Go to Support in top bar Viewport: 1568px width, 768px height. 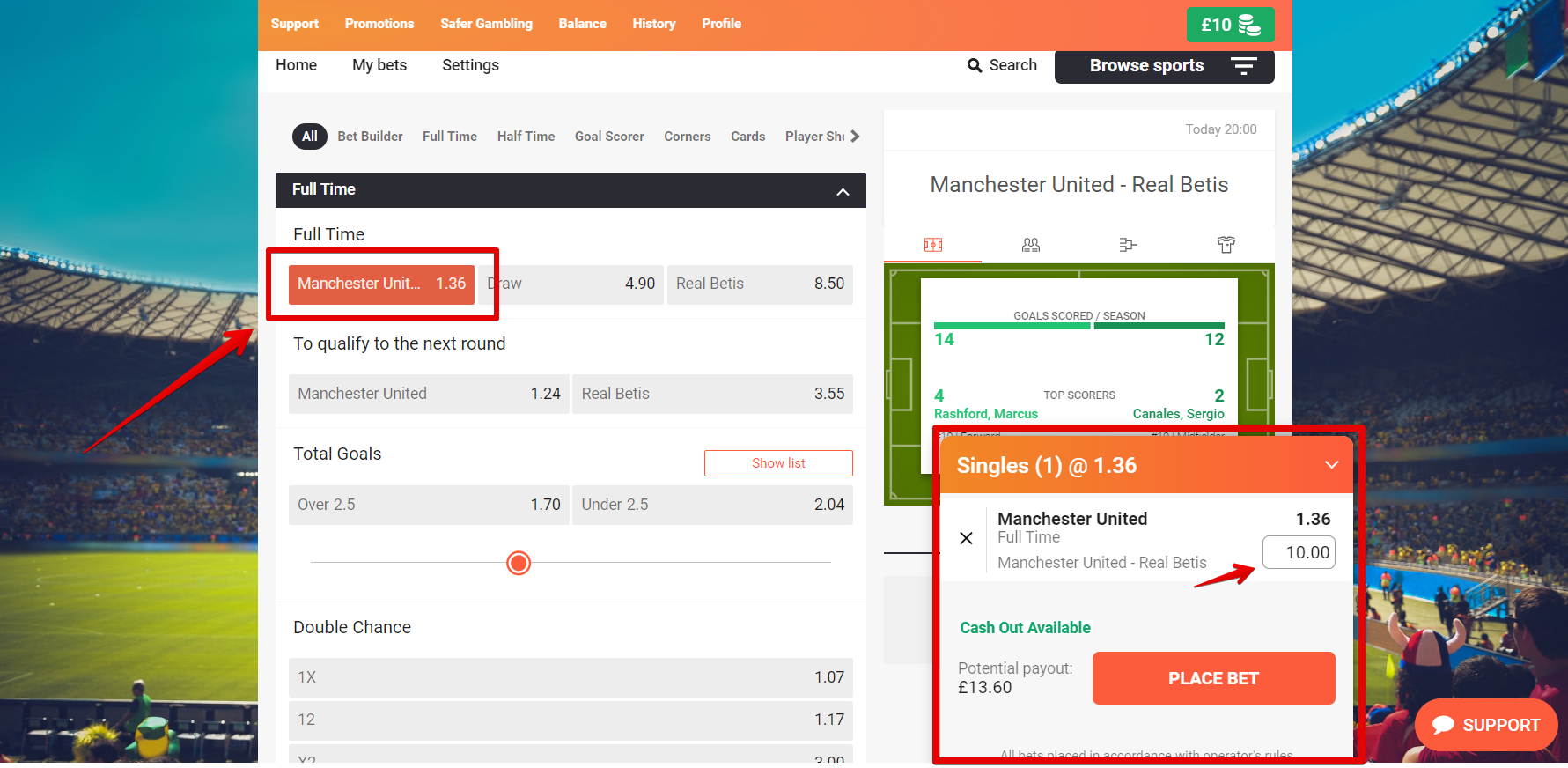tap(295, 24)
